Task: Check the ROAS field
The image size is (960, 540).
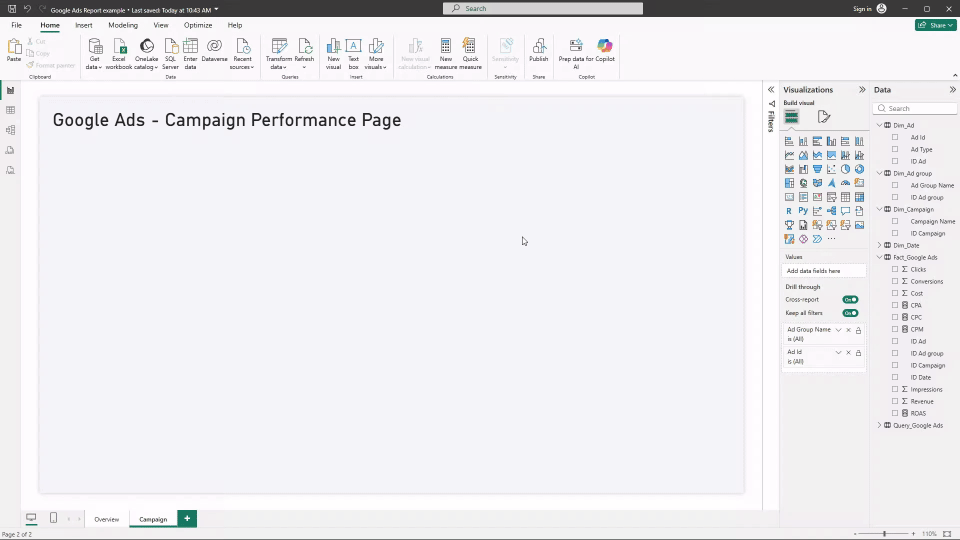Action: (x=895, y=413)
